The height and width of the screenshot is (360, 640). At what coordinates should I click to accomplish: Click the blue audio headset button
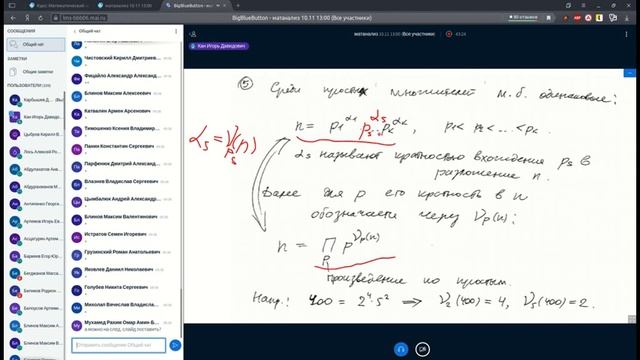click(401, 349)
